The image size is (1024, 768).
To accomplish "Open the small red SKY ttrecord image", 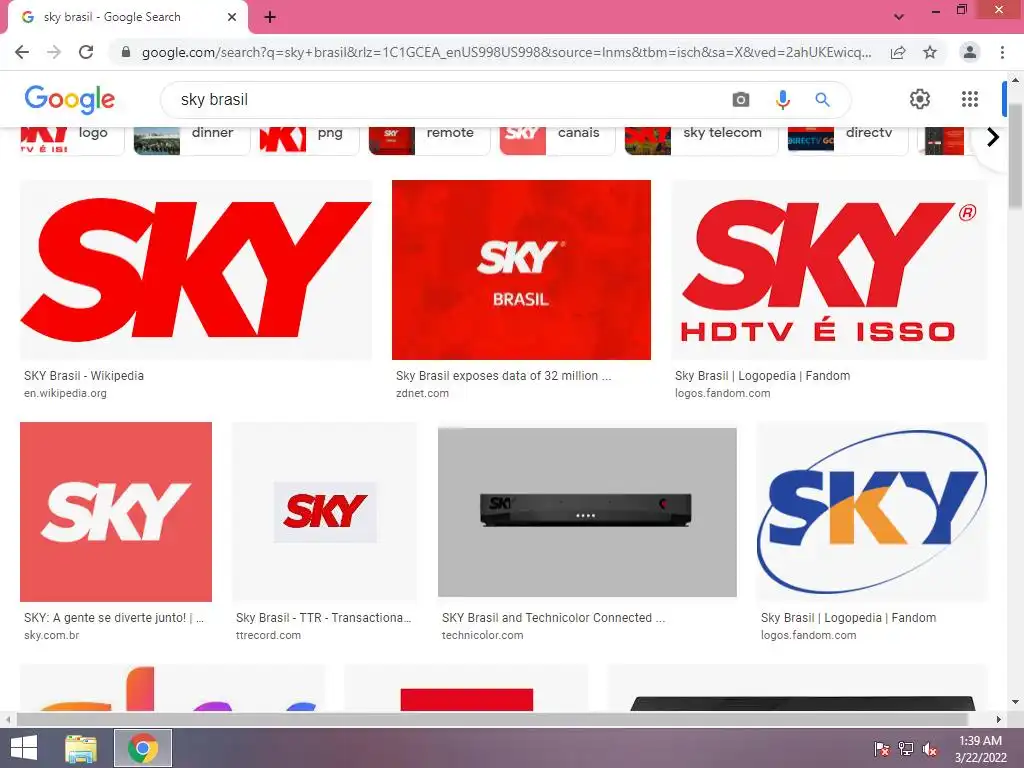I will pos(325,511).
